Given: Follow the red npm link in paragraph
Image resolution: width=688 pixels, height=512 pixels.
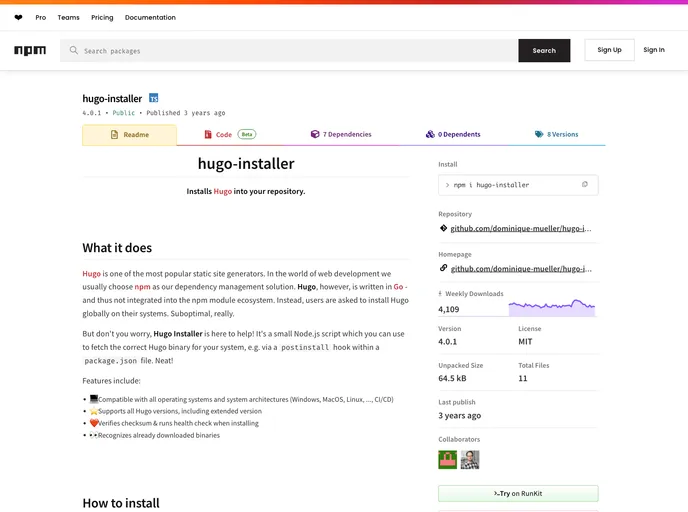Looking at the screenshot, I should [x=142, y=286].
